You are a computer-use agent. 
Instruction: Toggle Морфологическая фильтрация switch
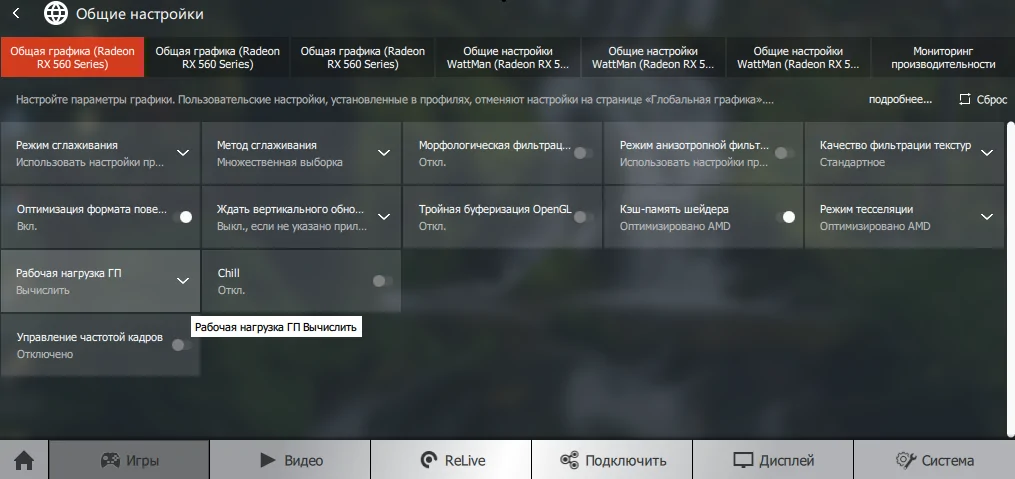coord(583,153)
